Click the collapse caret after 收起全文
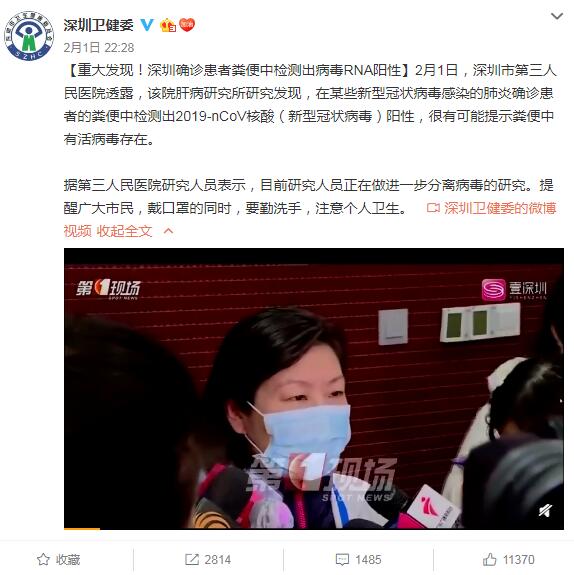This screenshot has height=575, width=574. tap(168, 231)
